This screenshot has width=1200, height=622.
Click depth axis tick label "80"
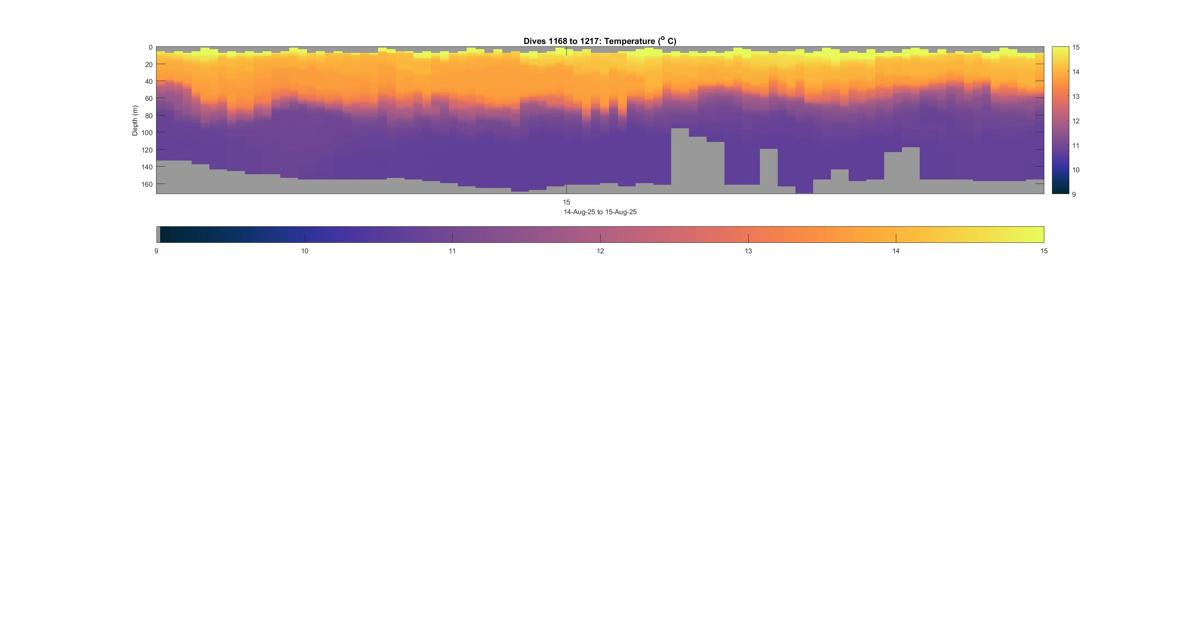tap(148, 115)
